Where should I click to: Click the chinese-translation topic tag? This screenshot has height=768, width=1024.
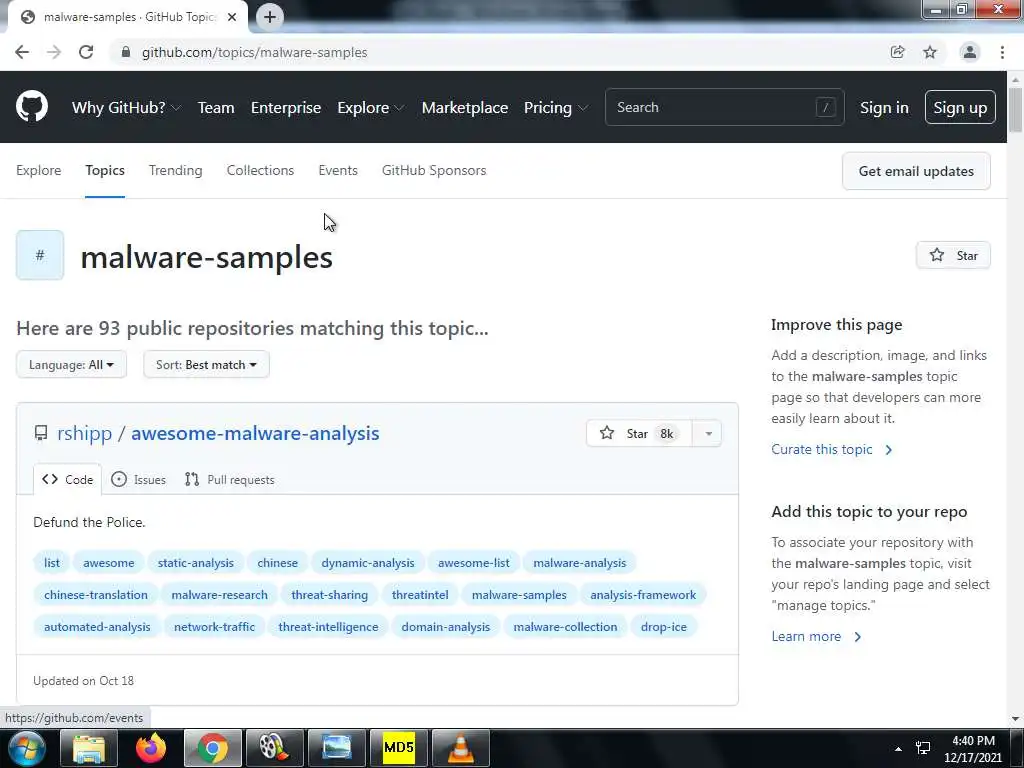(95, 595)
